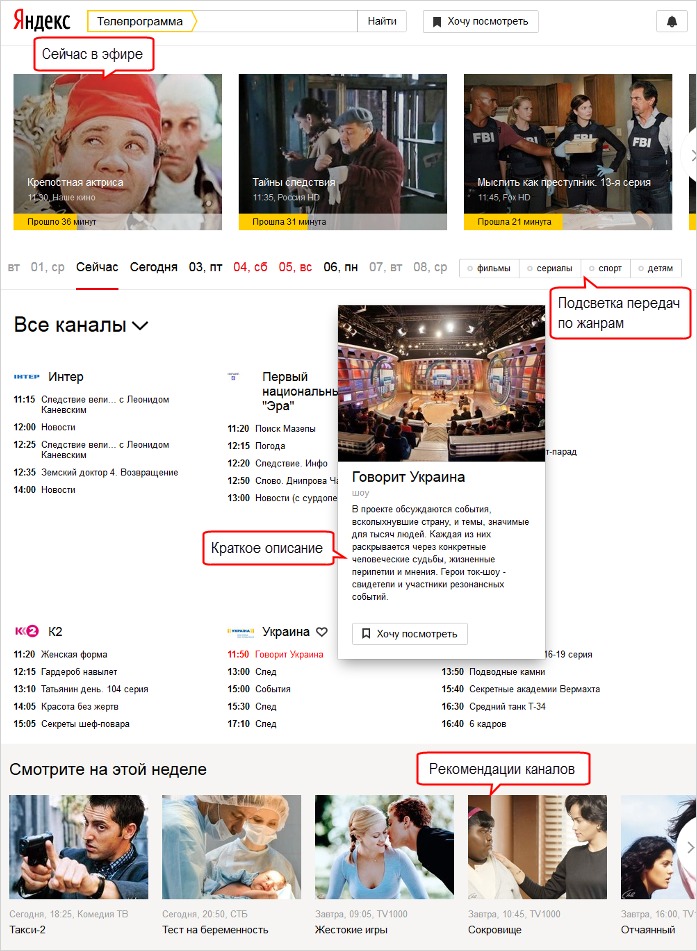The height and width of the screenshot is (951, 697).
Task: Show next items in Сейчас в эфире carousel
Action: 691,155
